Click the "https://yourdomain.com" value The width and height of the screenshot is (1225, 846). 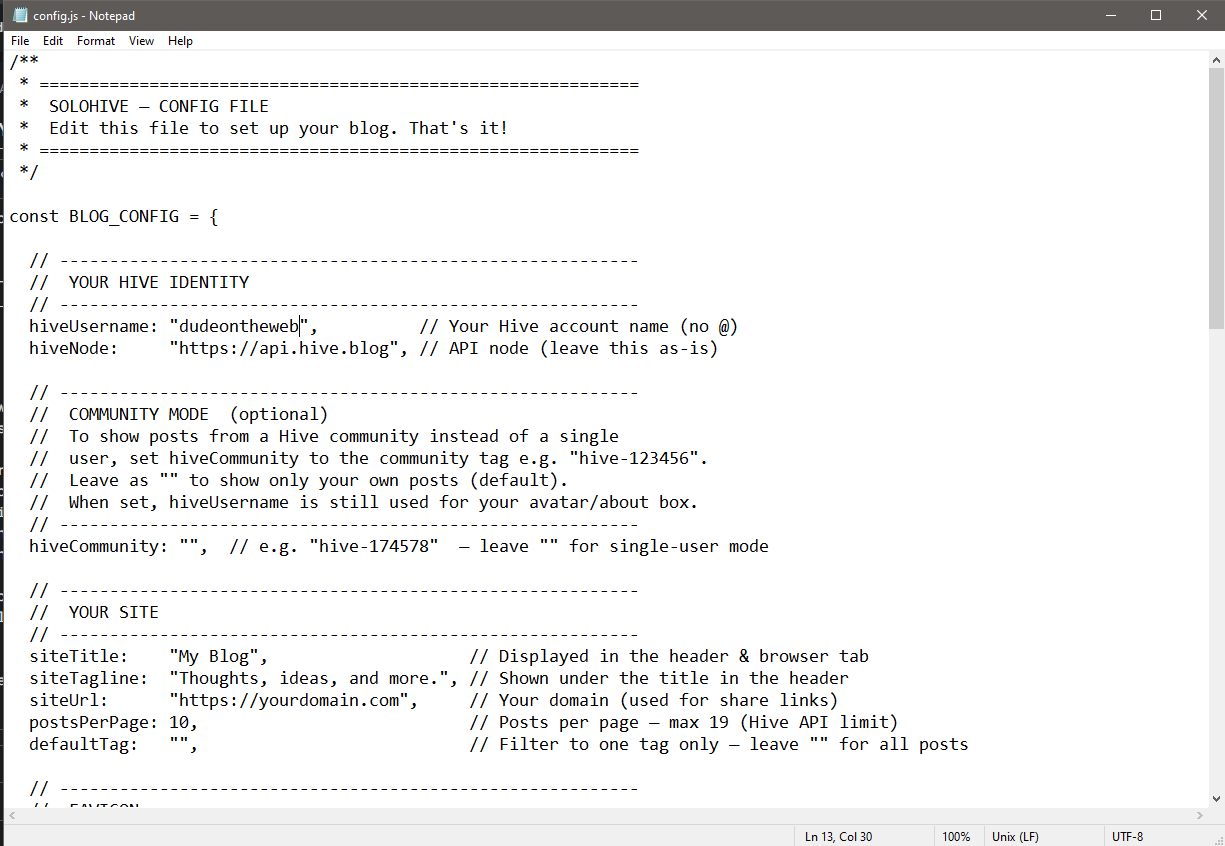click(288, 700)
